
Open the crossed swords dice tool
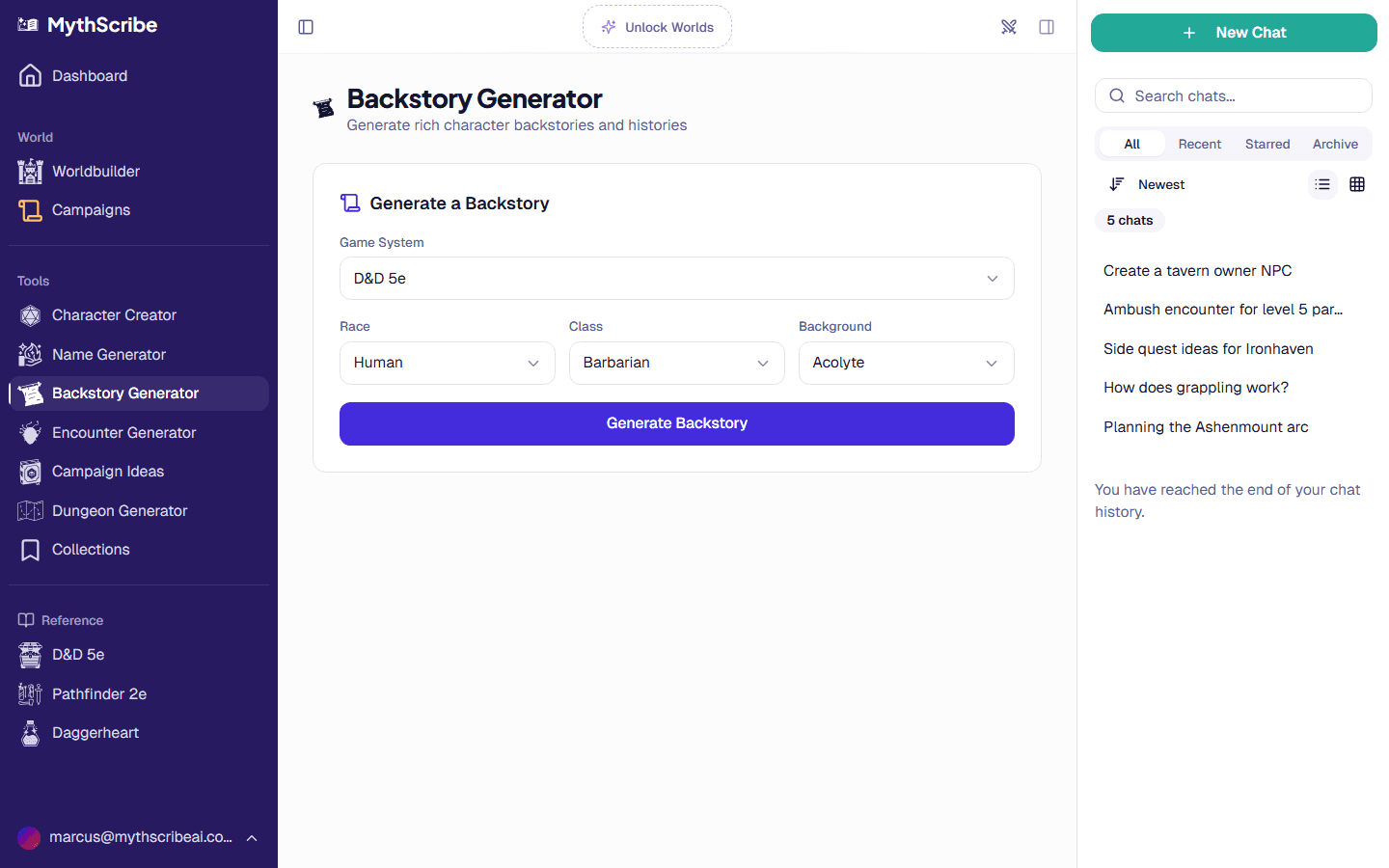(1009, 27)
